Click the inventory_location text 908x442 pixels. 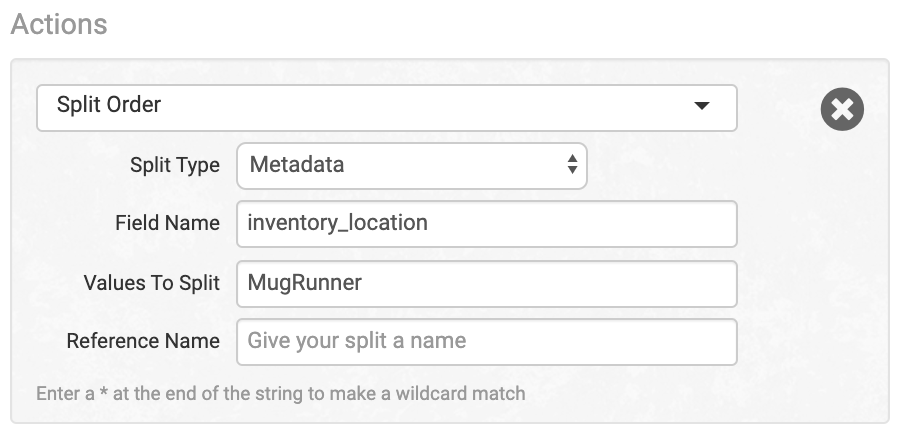coord(338,224)
